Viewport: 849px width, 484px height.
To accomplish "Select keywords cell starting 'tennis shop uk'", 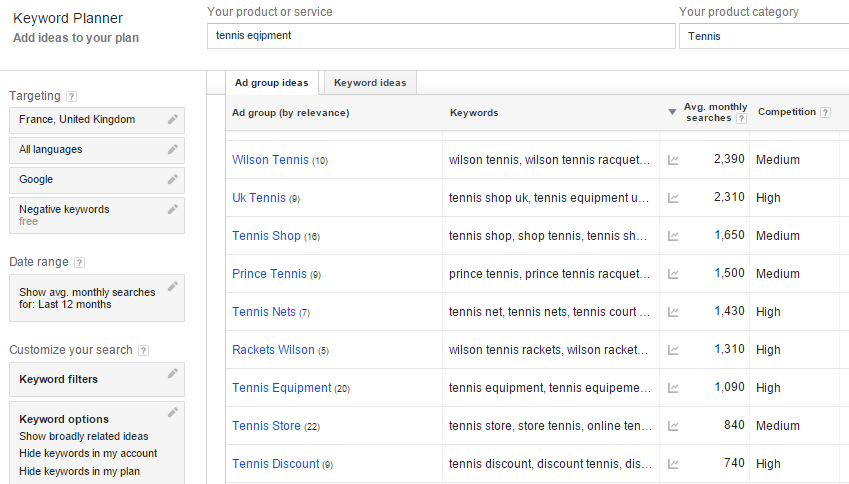I will pyautogui.click(x=548, y=198).
